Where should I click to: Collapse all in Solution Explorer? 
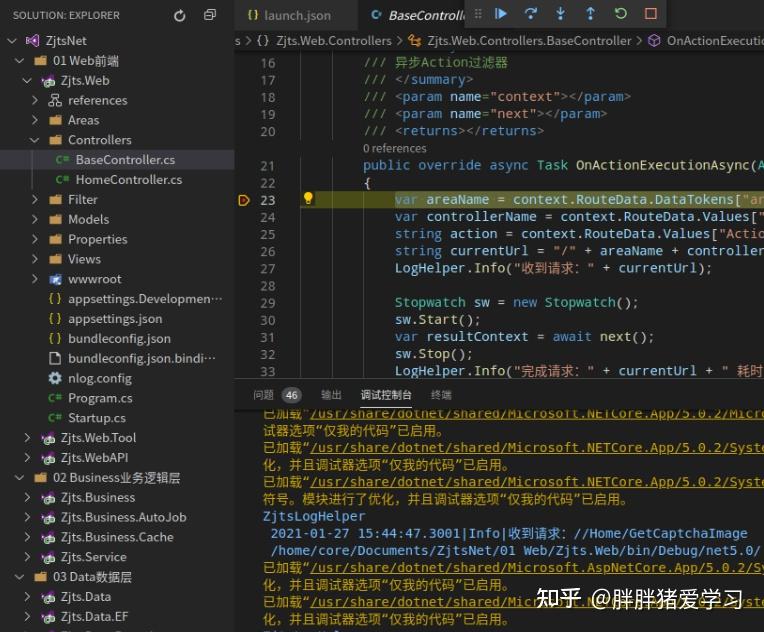pyautogui.click(x=210, y=15)
